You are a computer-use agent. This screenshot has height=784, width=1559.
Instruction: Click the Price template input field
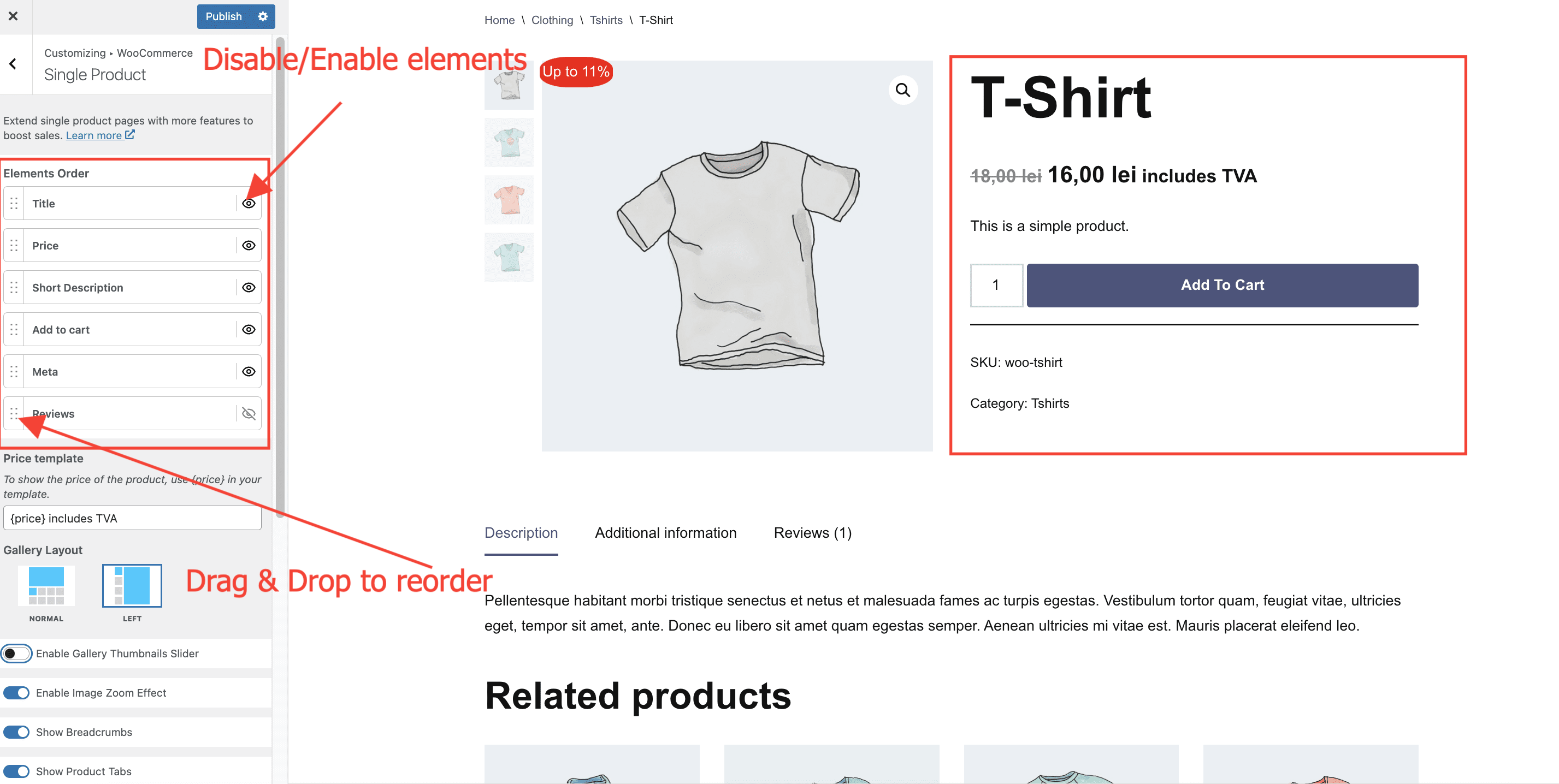132,519
